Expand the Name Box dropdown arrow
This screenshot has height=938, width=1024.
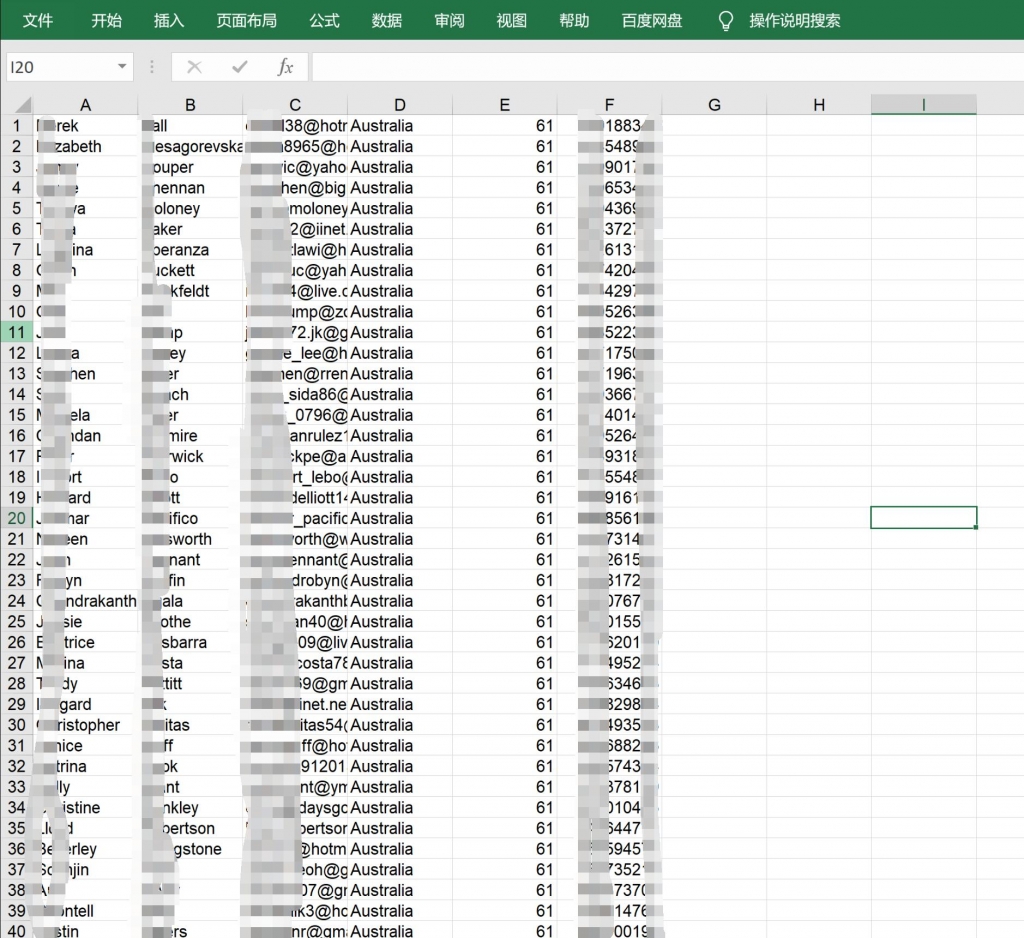click(x=122, y=67)
